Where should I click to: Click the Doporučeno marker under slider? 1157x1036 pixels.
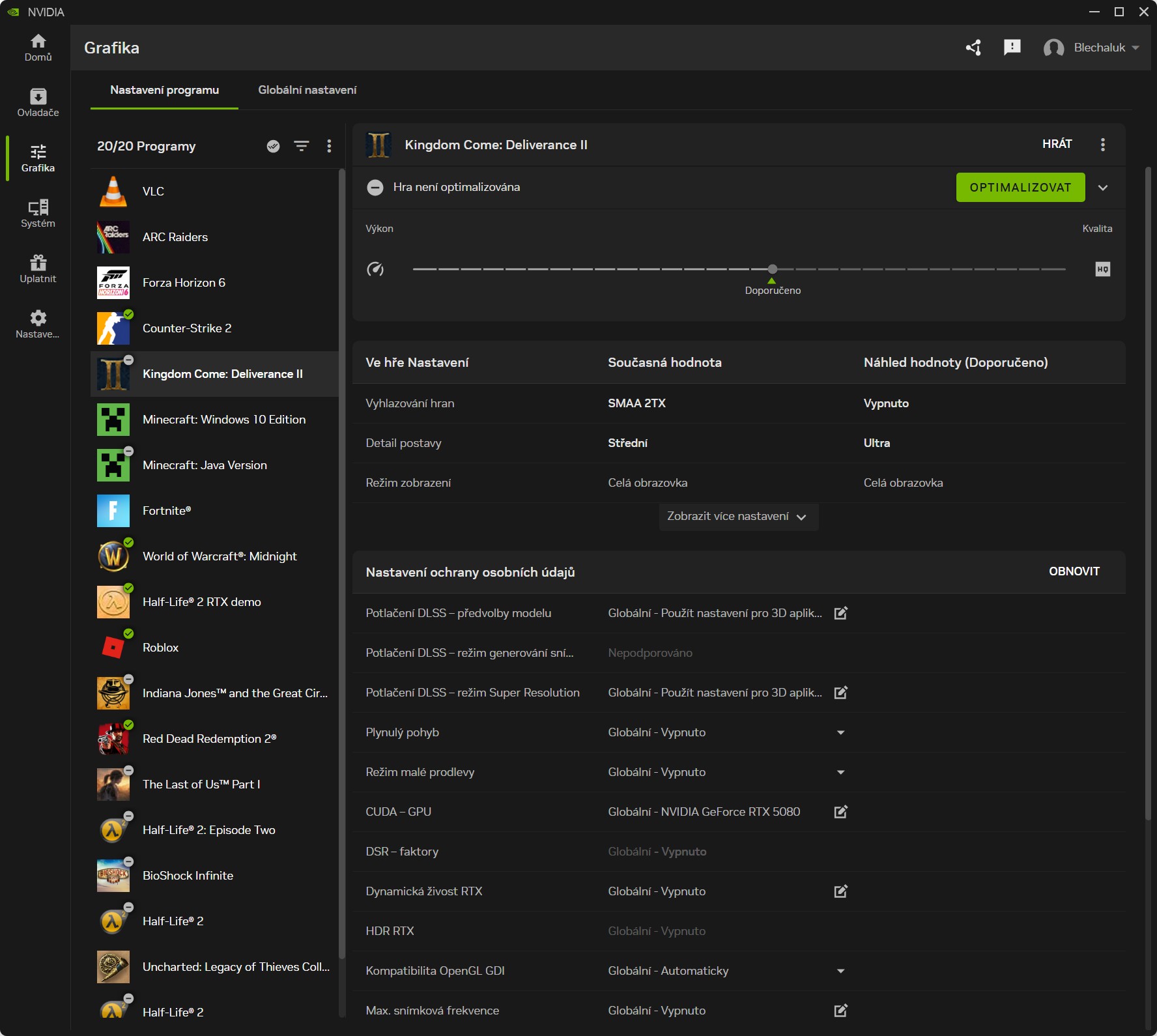773,287
